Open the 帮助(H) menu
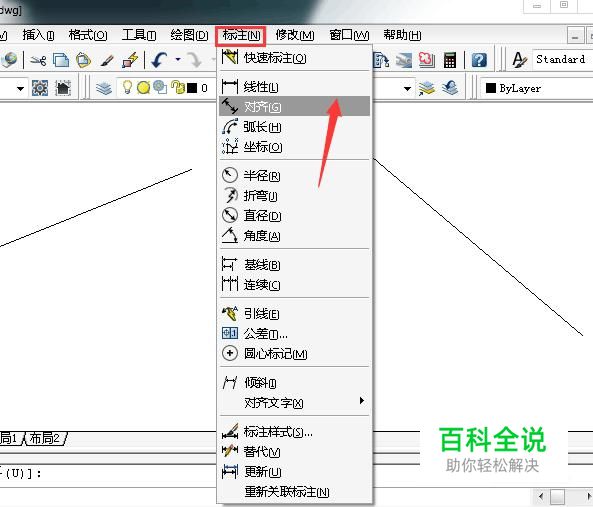The width and height of the screenshot is (593, 507). point(402,35)
